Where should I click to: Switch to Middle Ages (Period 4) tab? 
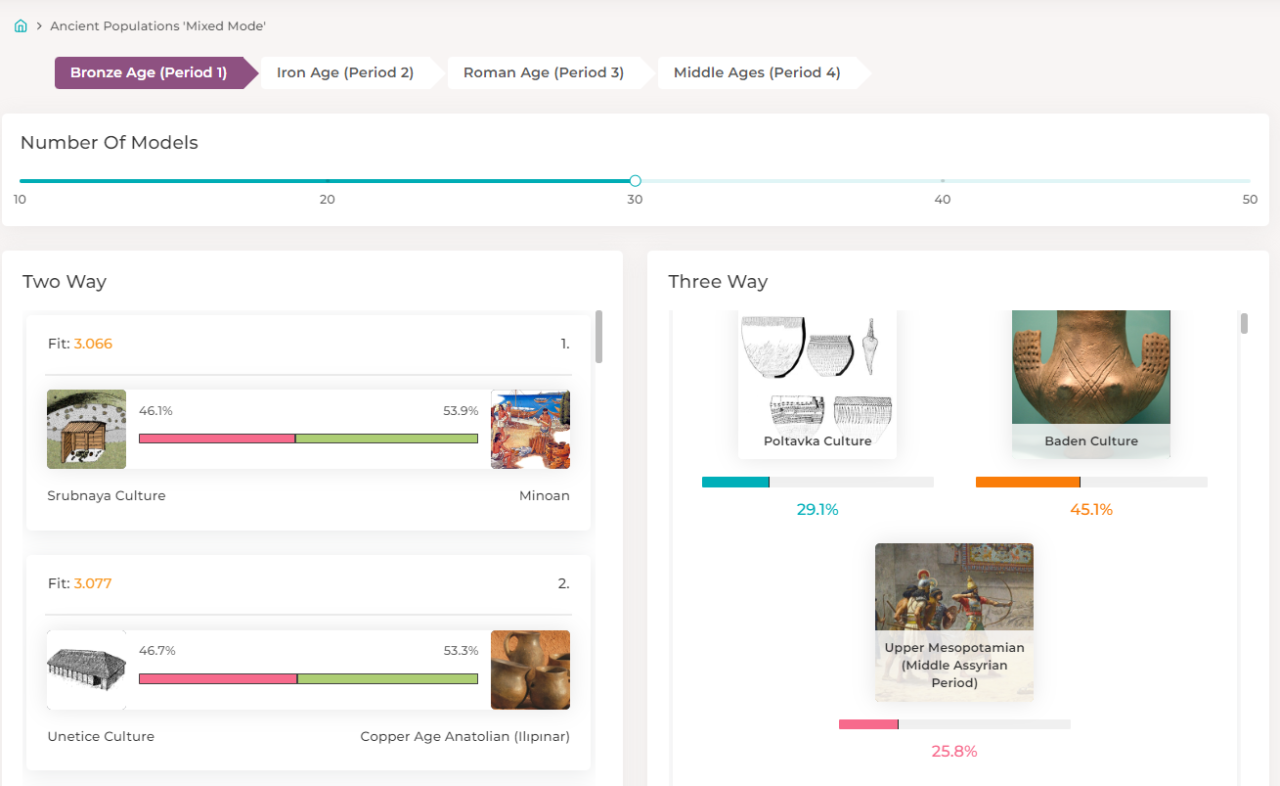point(757,73)
